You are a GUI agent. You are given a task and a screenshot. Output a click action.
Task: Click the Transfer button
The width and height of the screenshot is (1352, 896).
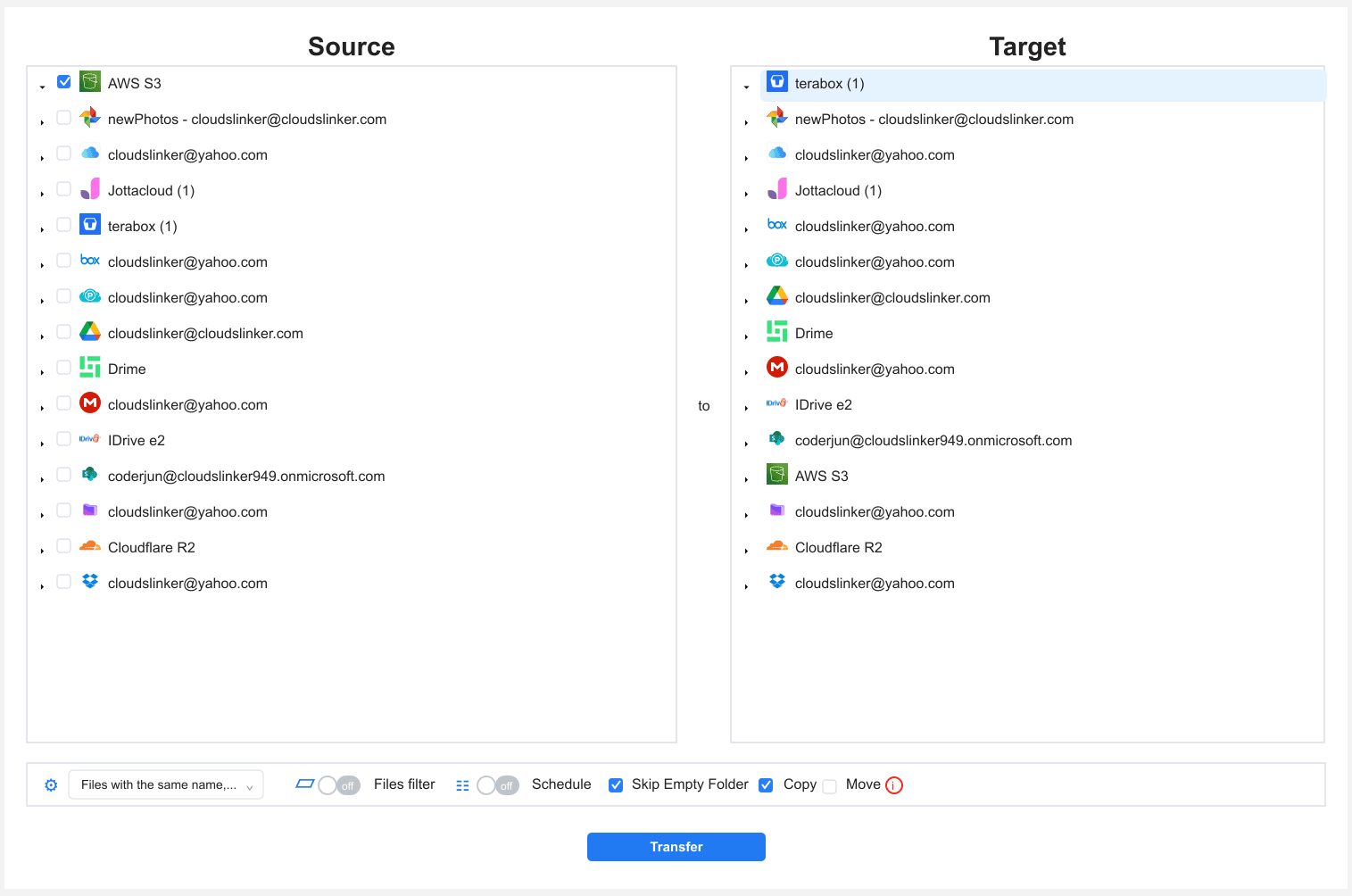(676, 847)
